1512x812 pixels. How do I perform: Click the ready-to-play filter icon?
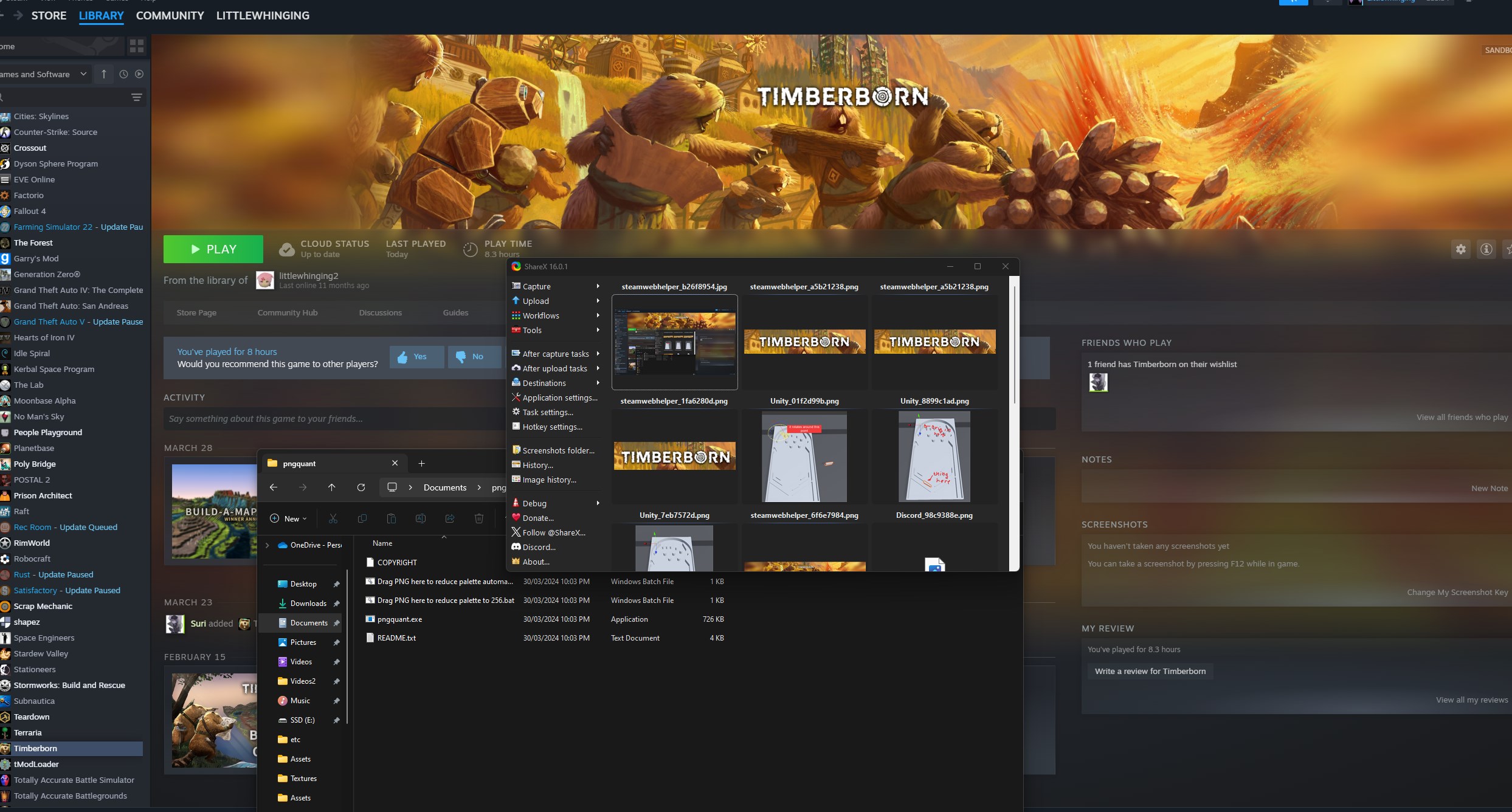[x=139, y=74]
